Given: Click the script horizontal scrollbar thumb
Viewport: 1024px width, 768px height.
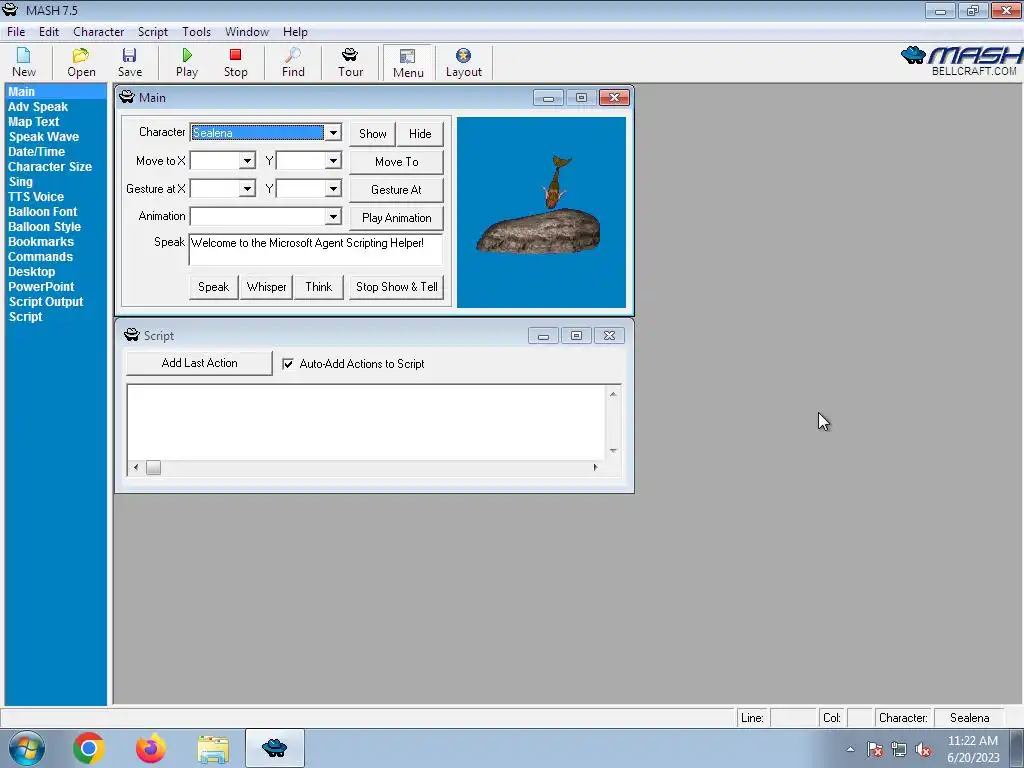Looking at the screenshot, I should [153, 468].
